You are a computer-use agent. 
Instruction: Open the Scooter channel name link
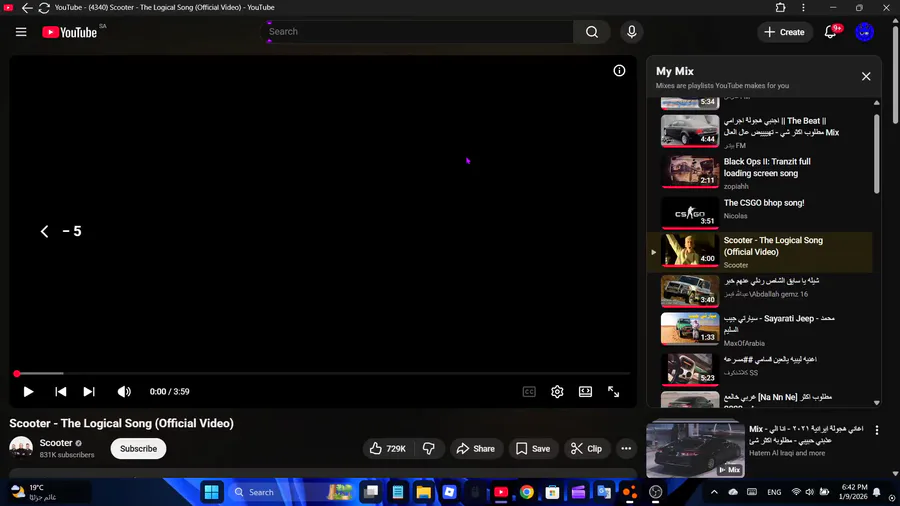coord(56,443)
